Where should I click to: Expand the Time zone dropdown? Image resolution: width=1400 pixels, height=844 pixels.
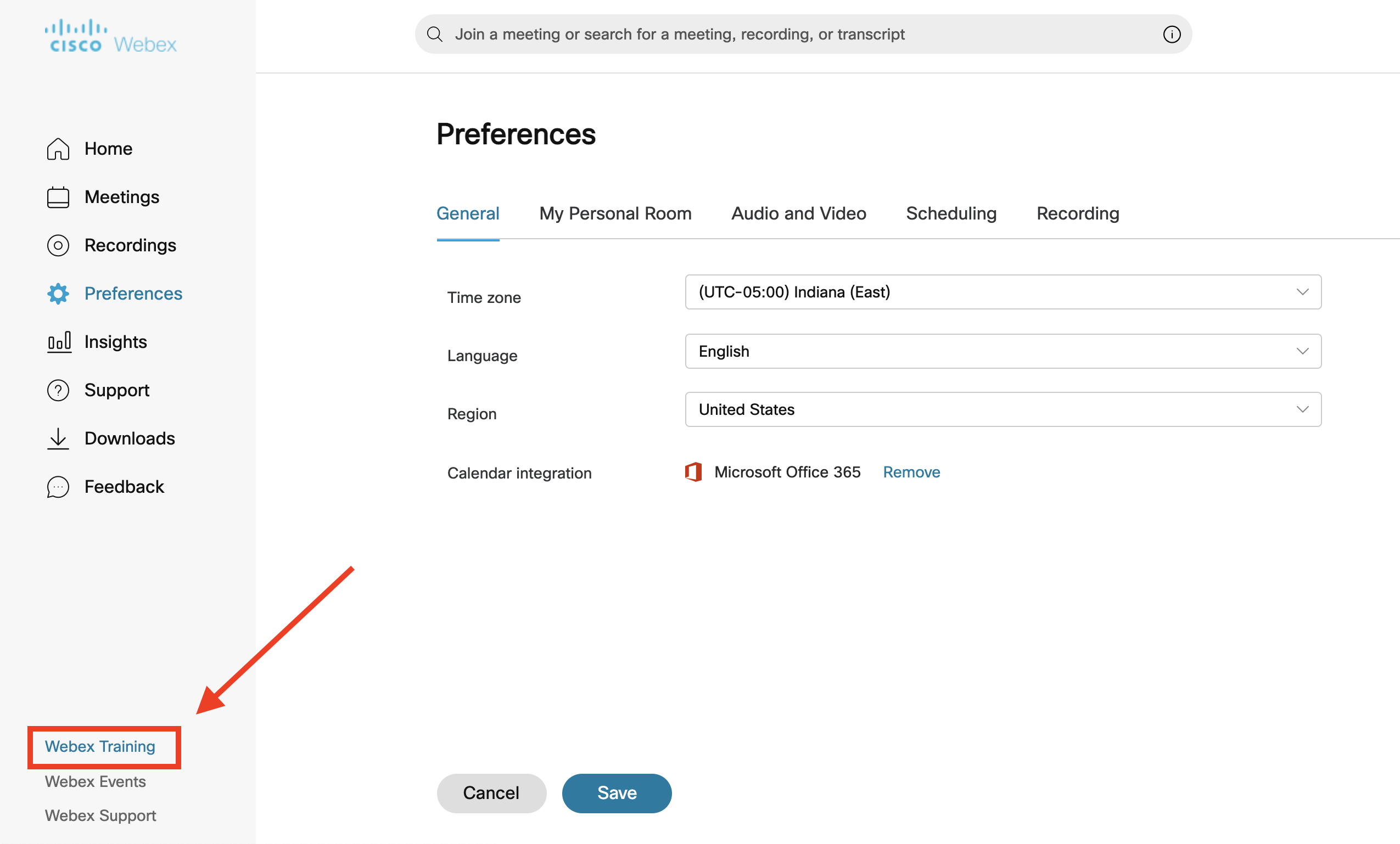(1302, 292)
